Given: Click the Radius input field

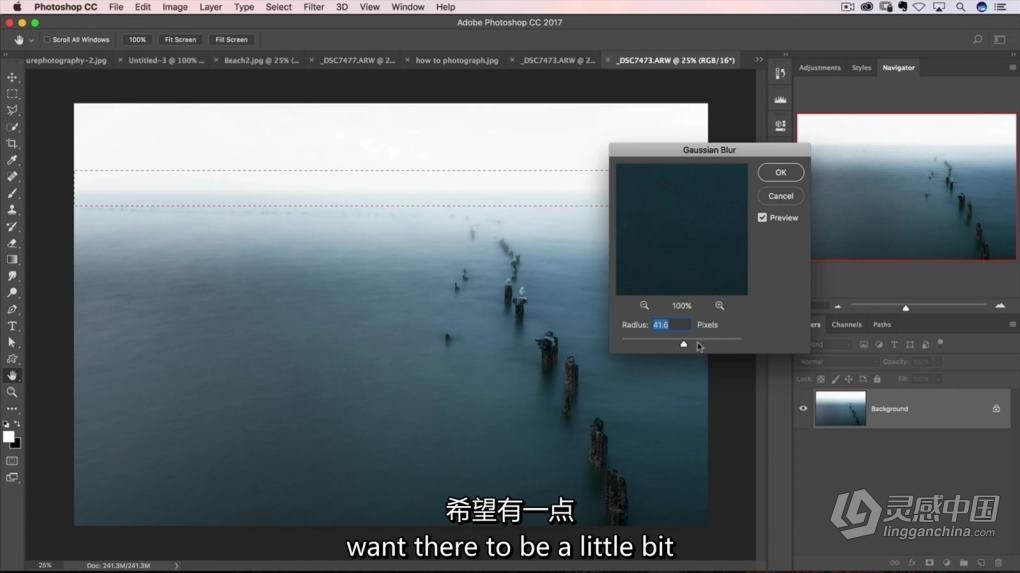Looking at the screenshot, I should tap(671, 325).
